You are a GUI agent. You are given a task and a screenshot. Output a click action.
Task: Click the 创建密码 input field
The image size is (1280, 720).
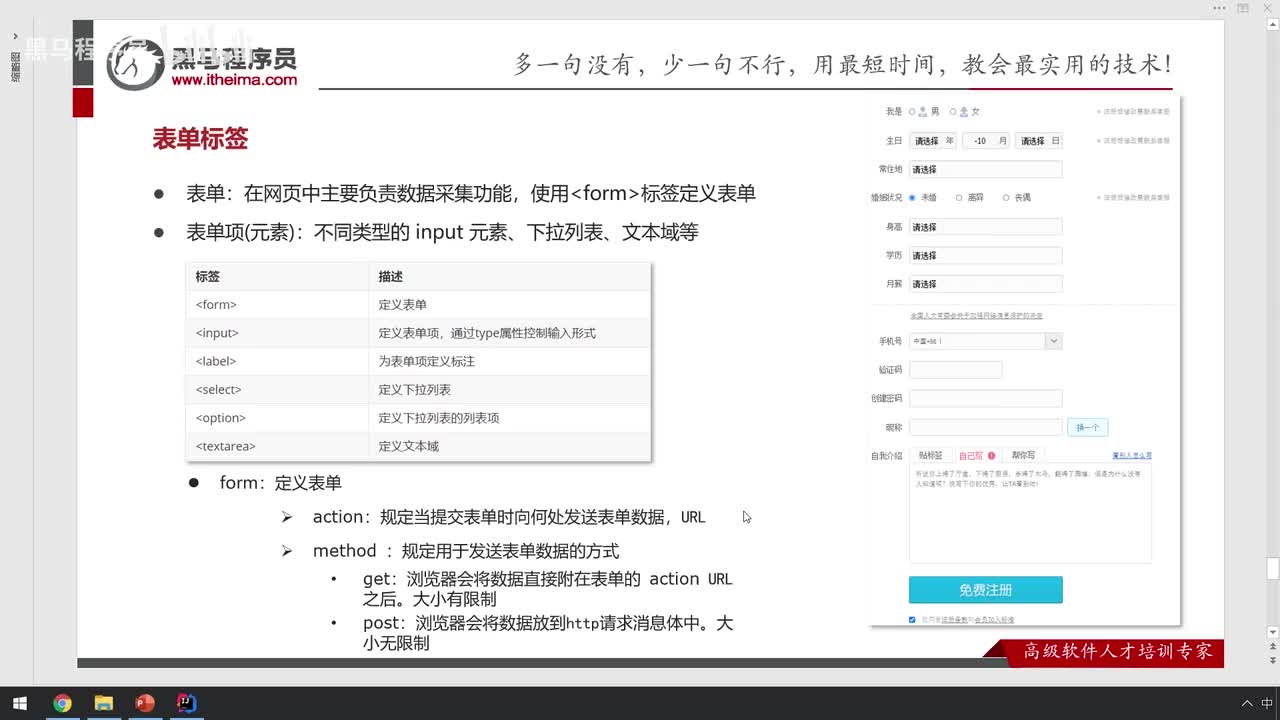coord(986,398)
